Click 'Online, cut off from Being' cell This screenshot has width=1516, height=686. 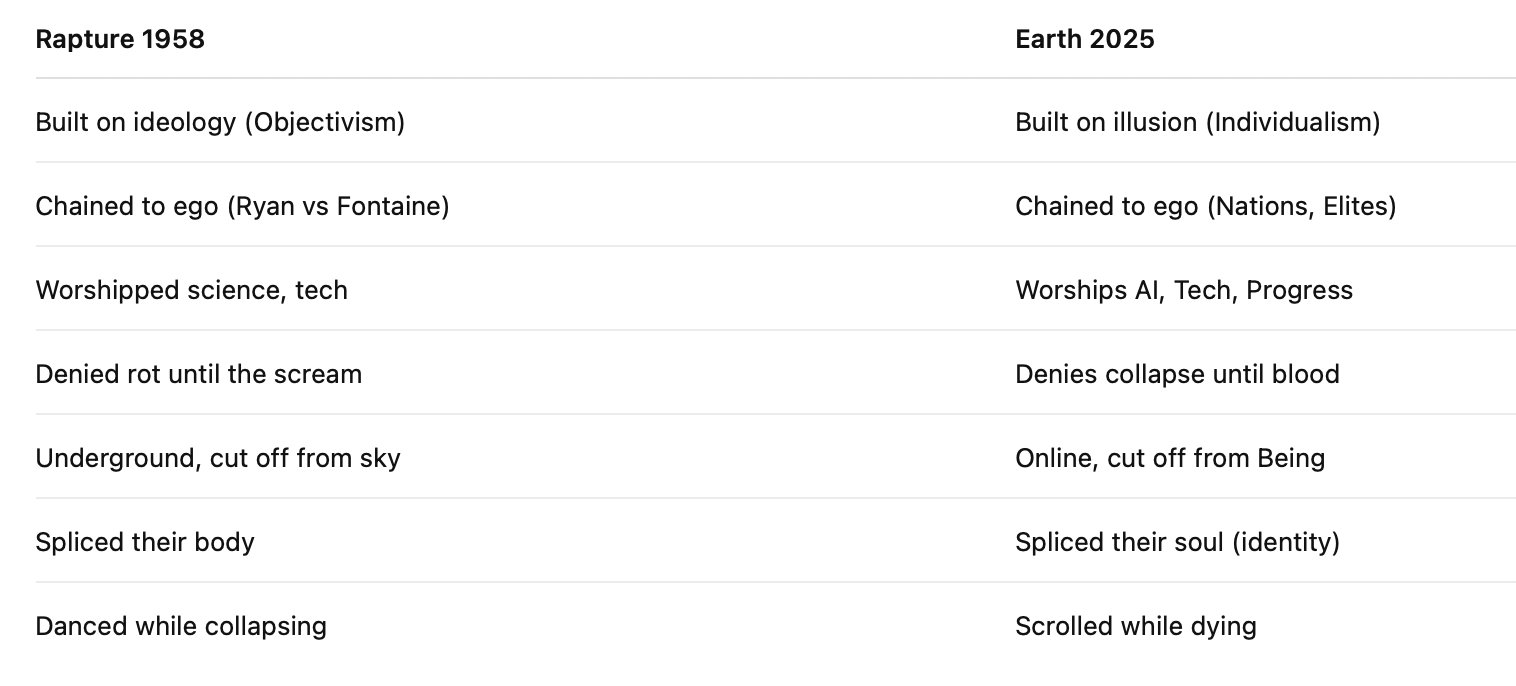[x=1169, y=458]
